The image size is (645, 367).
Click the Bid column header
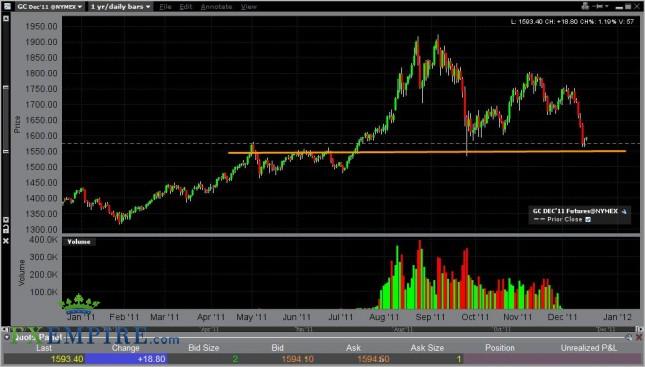tap(277, 348)
